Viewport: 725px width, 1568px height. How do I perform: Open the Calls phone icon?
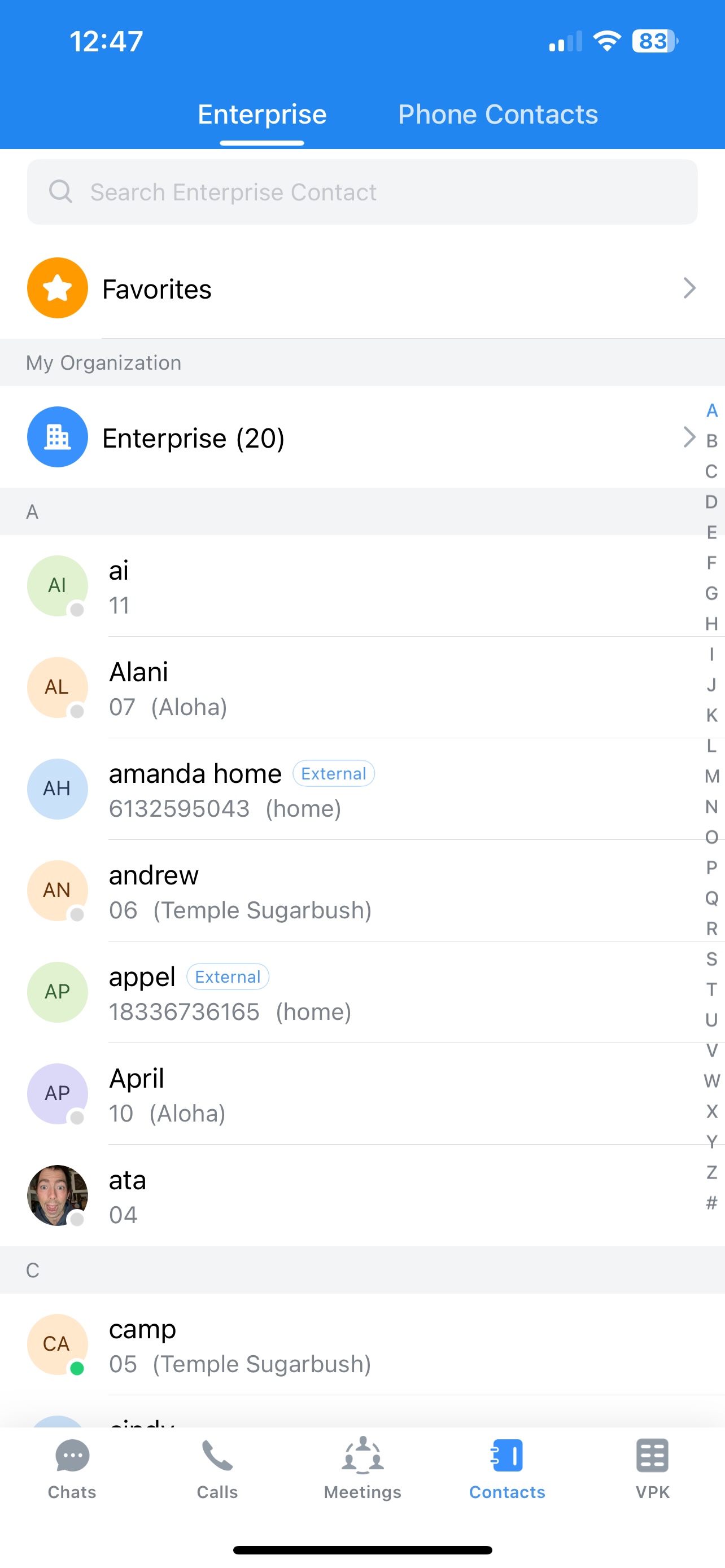tap(217, 1455)
